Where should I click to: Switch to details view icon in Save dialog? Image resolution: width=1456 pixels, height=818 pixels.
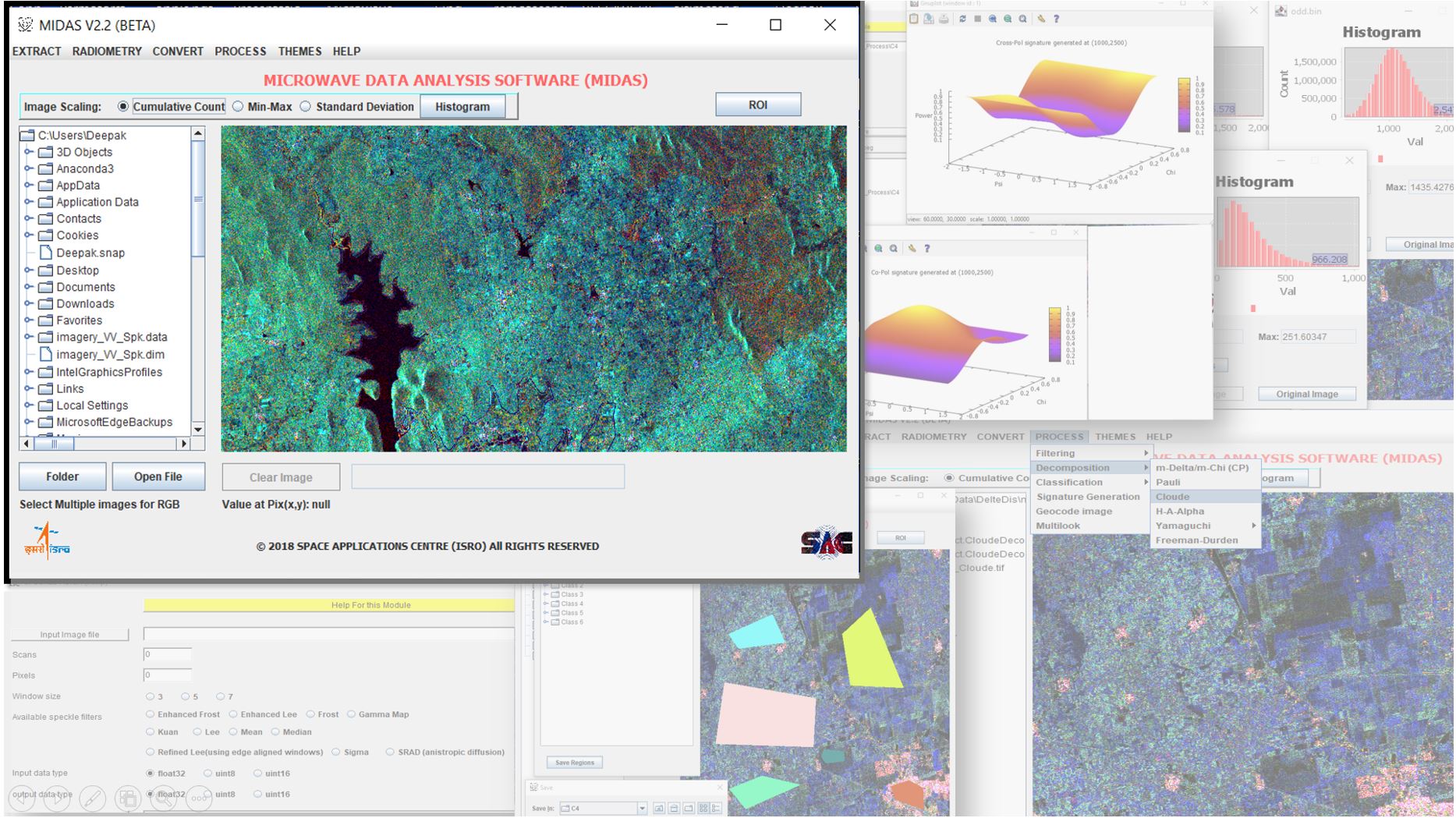click(x=716, y=809)
